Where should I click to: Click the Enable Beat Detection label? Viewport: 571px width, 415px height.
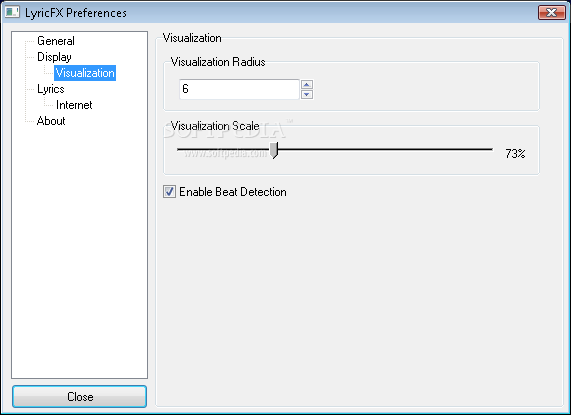click(233, 192)
